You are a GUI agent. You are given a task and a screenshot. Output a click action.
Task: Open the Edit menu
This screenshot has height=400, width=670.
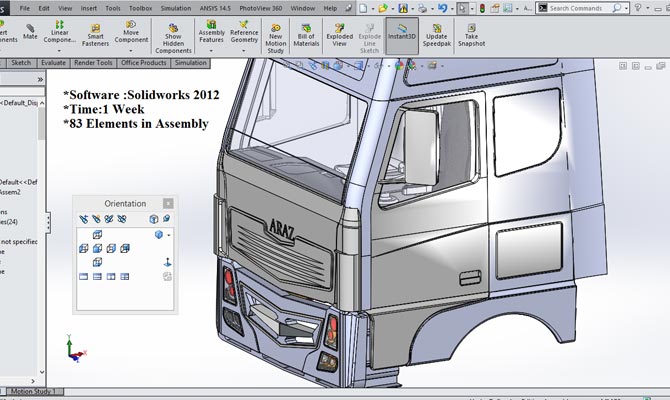pos(44,8)
